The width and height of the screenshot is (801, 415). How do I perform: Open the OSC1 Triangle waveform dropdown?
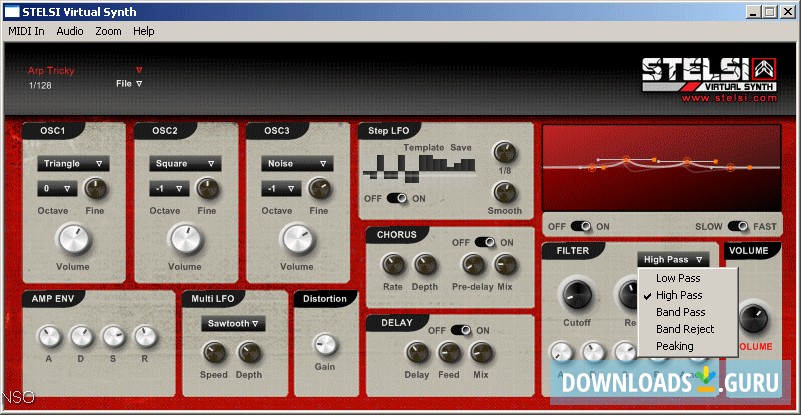(73, 164)
